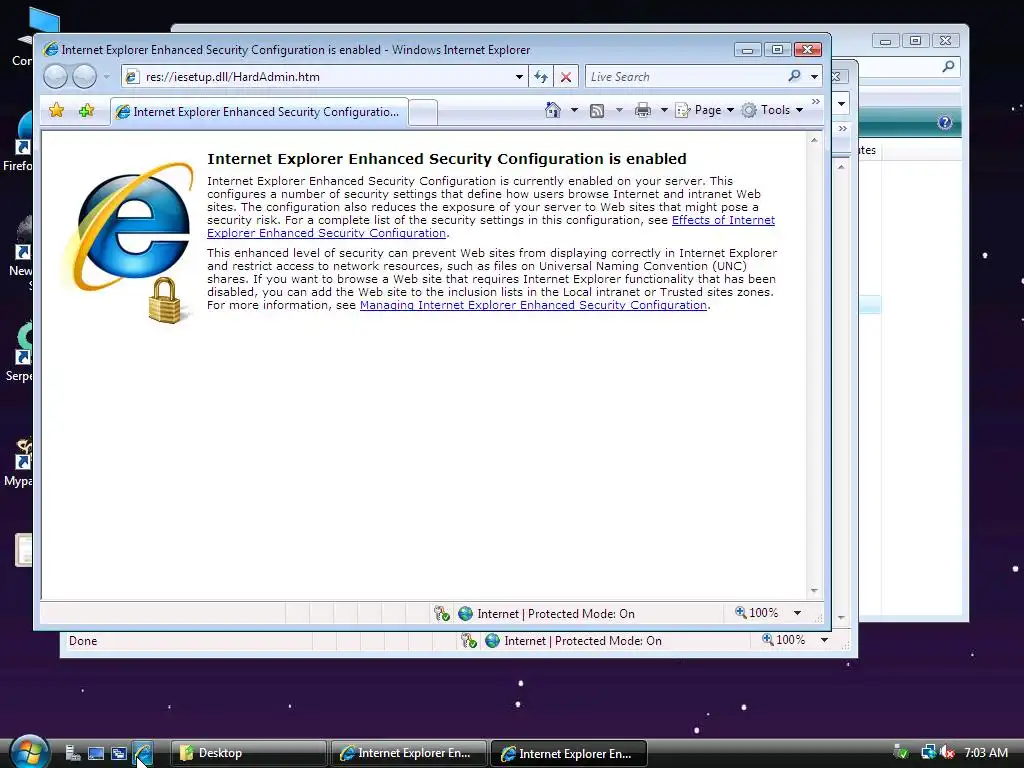Click inside the address bar URL field

[327, 77]
